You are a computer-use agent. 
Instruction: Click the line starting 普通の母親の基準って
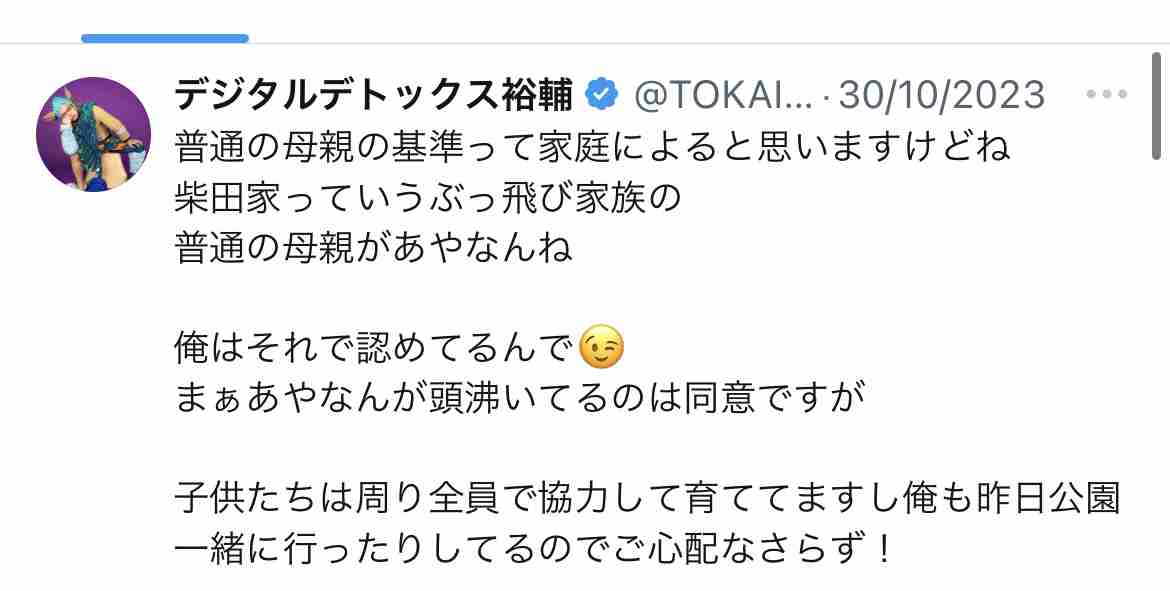point(592,147)
